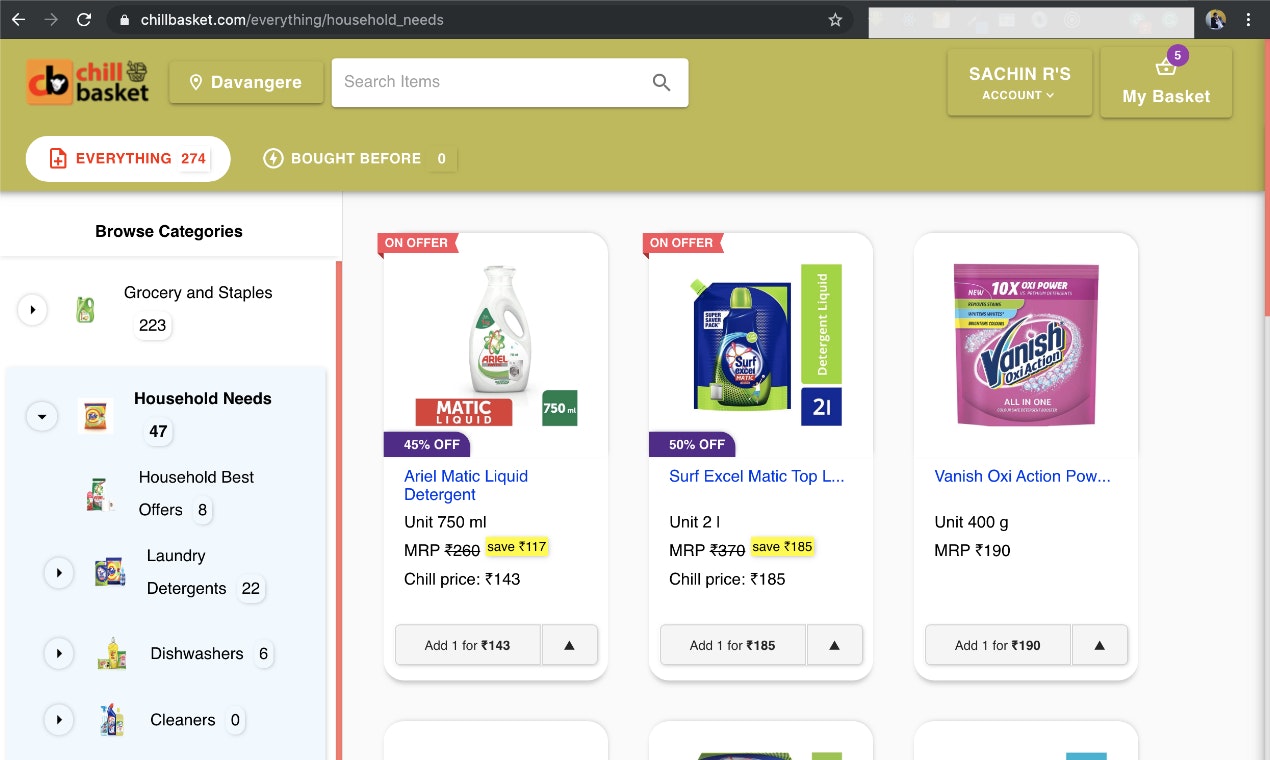Switch to the EVERYTHING tab
This screenshot has height=760, width=1270.
click(x=128, y=158)
